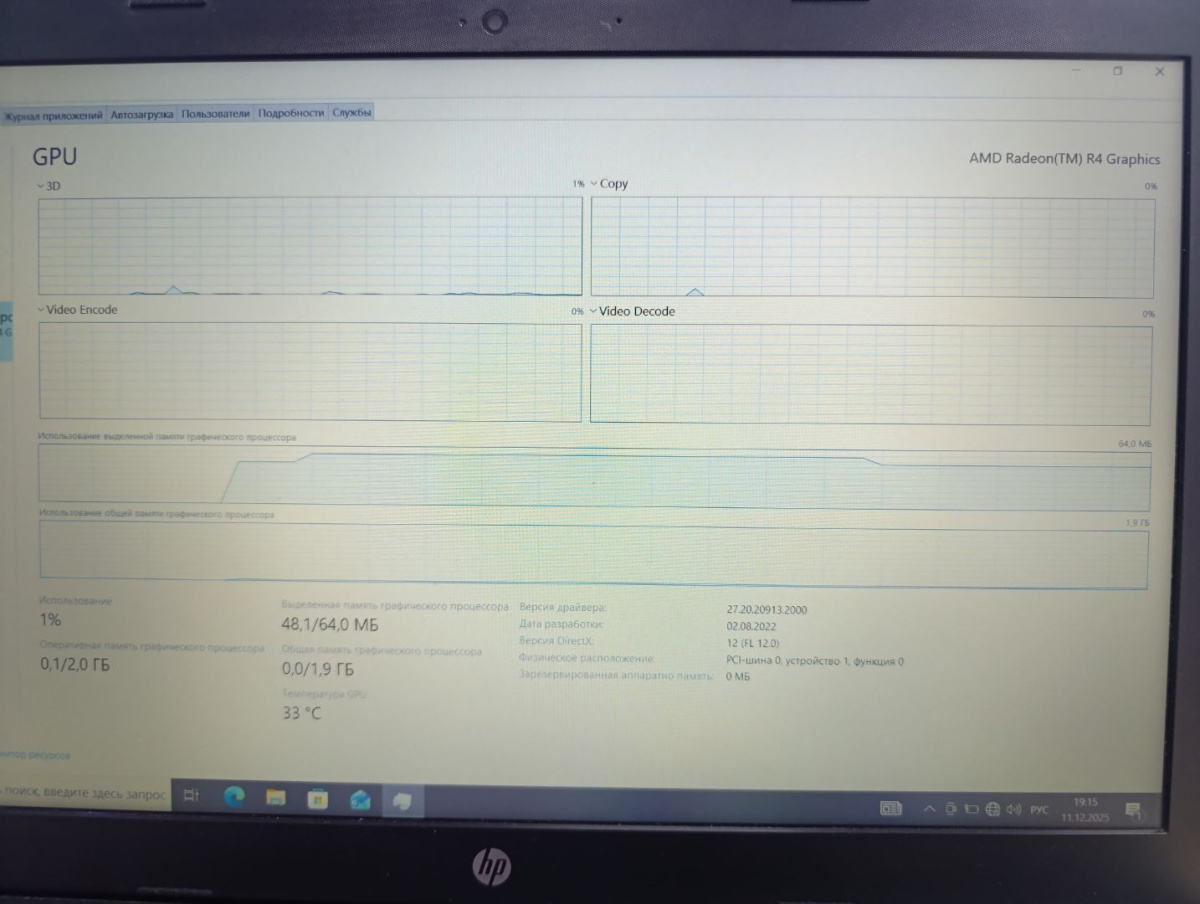Click the РУС language indicator
This screenshot has width=1200, height=904.
pos(1039,809)
